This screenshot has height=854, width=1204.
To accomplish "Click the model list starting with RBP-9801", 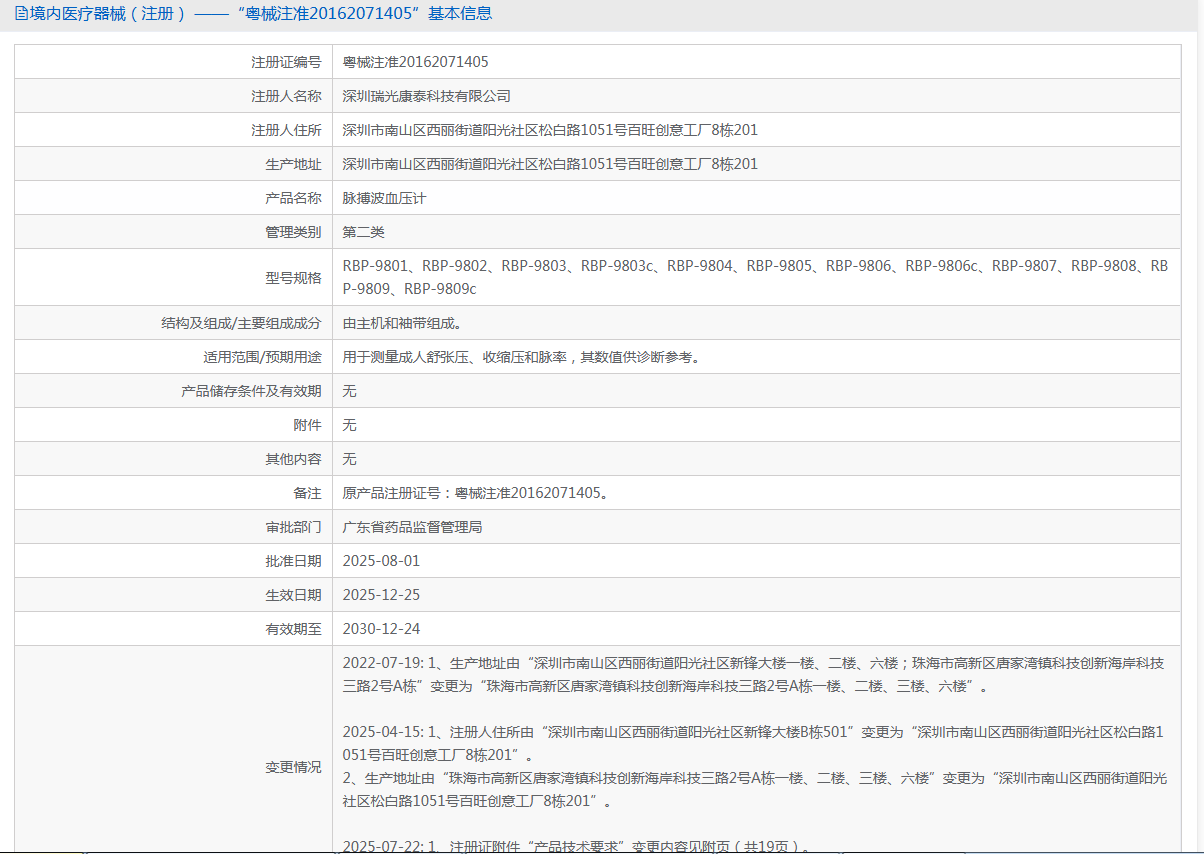I will (755, 278).
